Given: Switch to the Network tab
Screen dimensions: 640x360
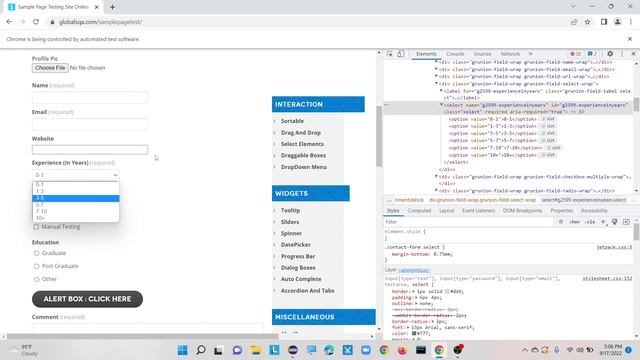Looking at the screenshot, I should (x=510, y=54).
